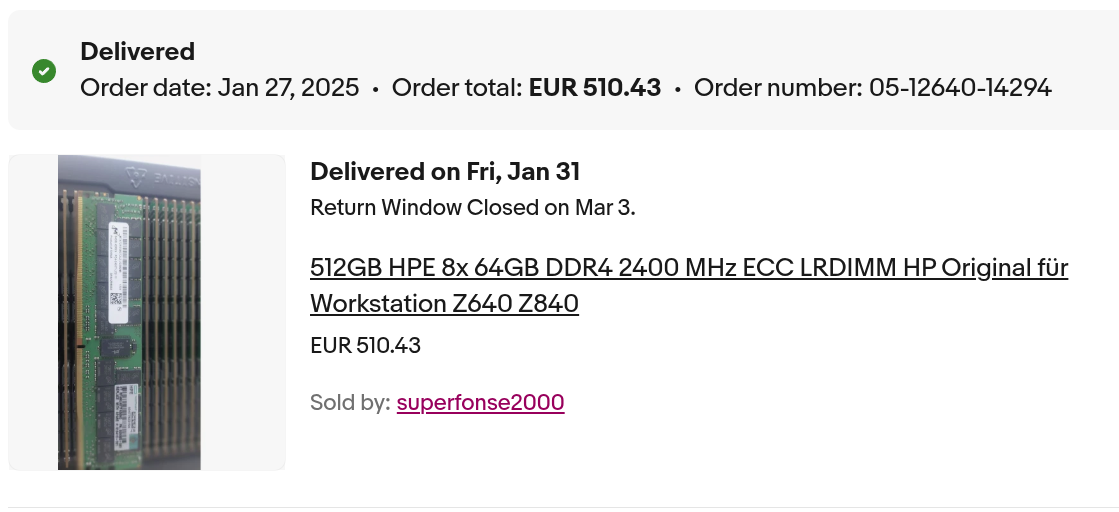Click the bold "Delivered" status heading
Screen dimensions: 1119x512
pyautogui.click(x=137, y=52)
